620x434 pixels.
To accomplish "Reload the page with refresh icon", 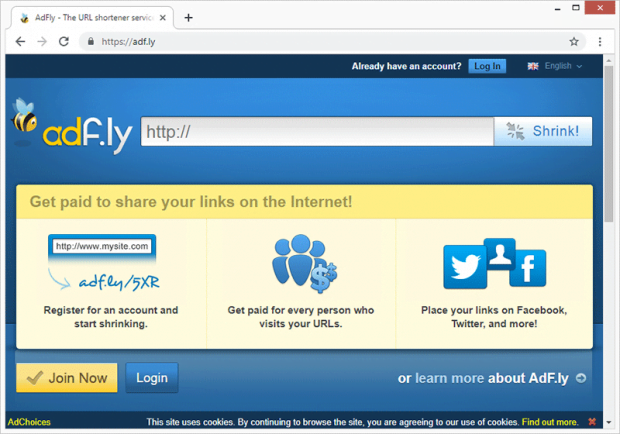I will pos(64,42).
